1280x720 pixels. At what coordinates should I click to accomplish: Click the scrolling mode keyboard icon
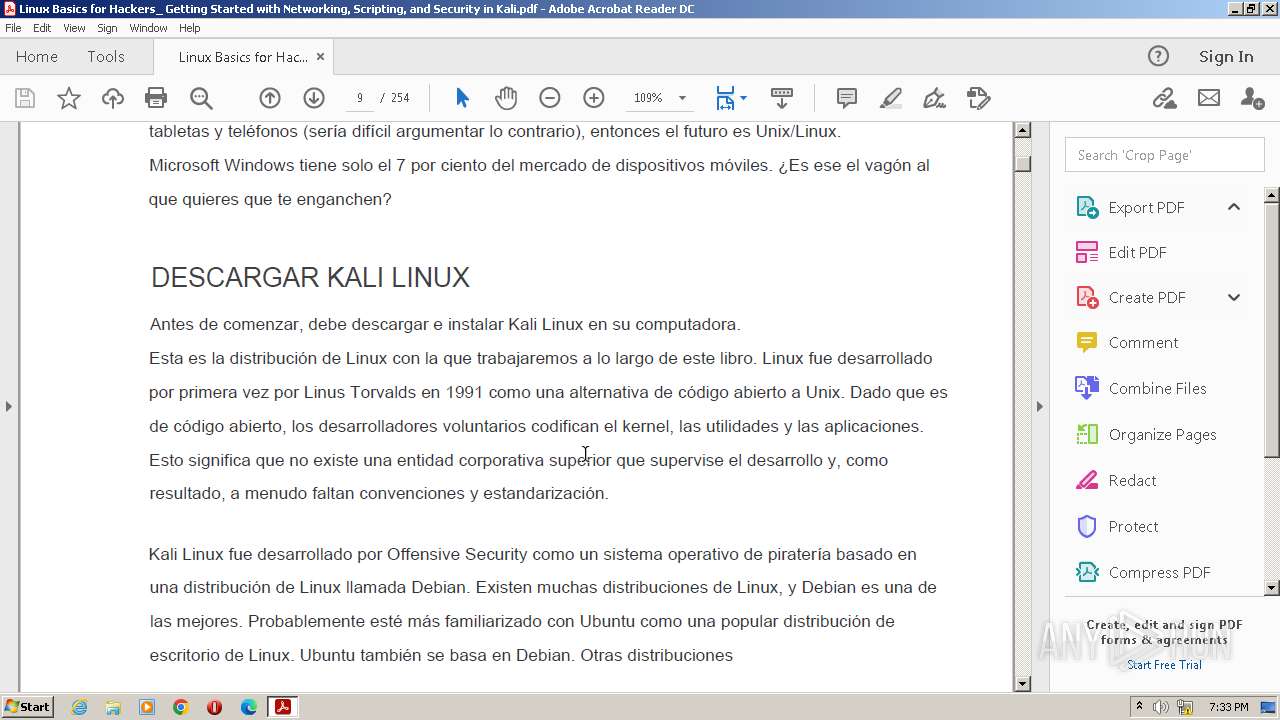[x=782, y=98]
